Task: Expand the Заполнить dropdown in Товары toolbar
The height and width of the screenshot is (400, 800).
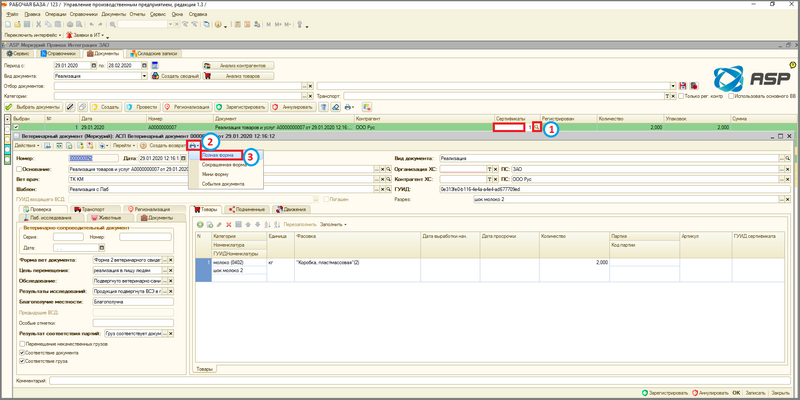Action: (333, 224)
